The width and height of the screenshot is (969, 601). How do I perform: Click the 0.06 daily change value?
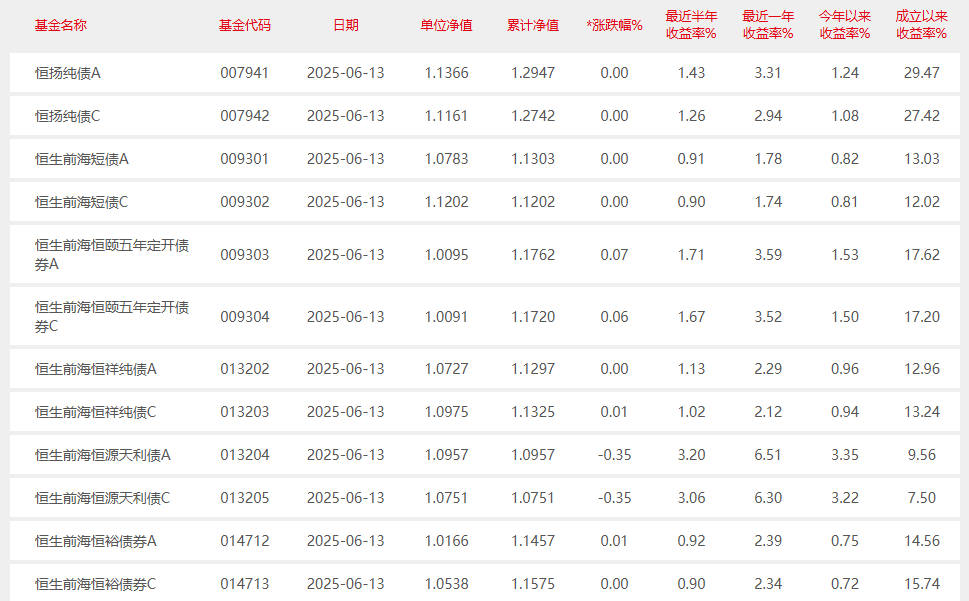[x=614, y=317]
